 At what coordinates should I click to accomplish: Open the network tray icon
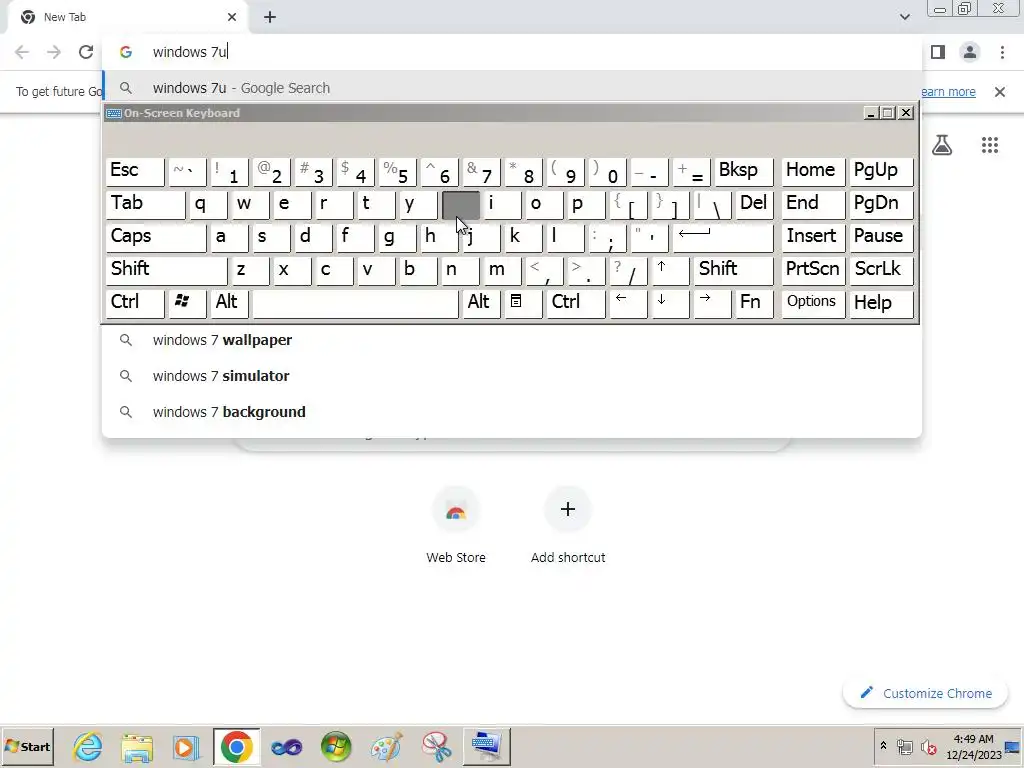[904, 746]
